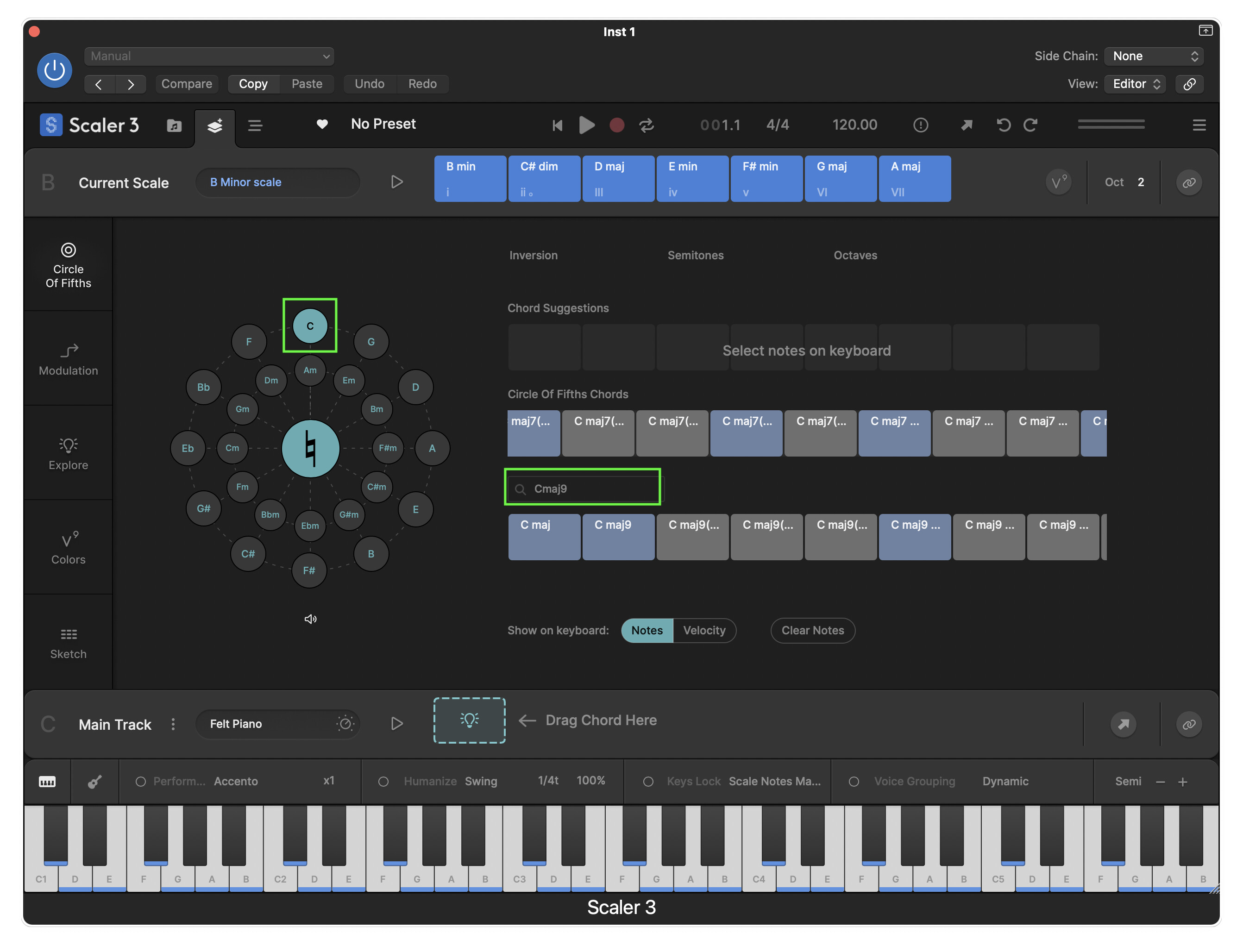
Task: Click the lightbulb drag chord slot
Action: pyautogui.click(x=469, y=720)
